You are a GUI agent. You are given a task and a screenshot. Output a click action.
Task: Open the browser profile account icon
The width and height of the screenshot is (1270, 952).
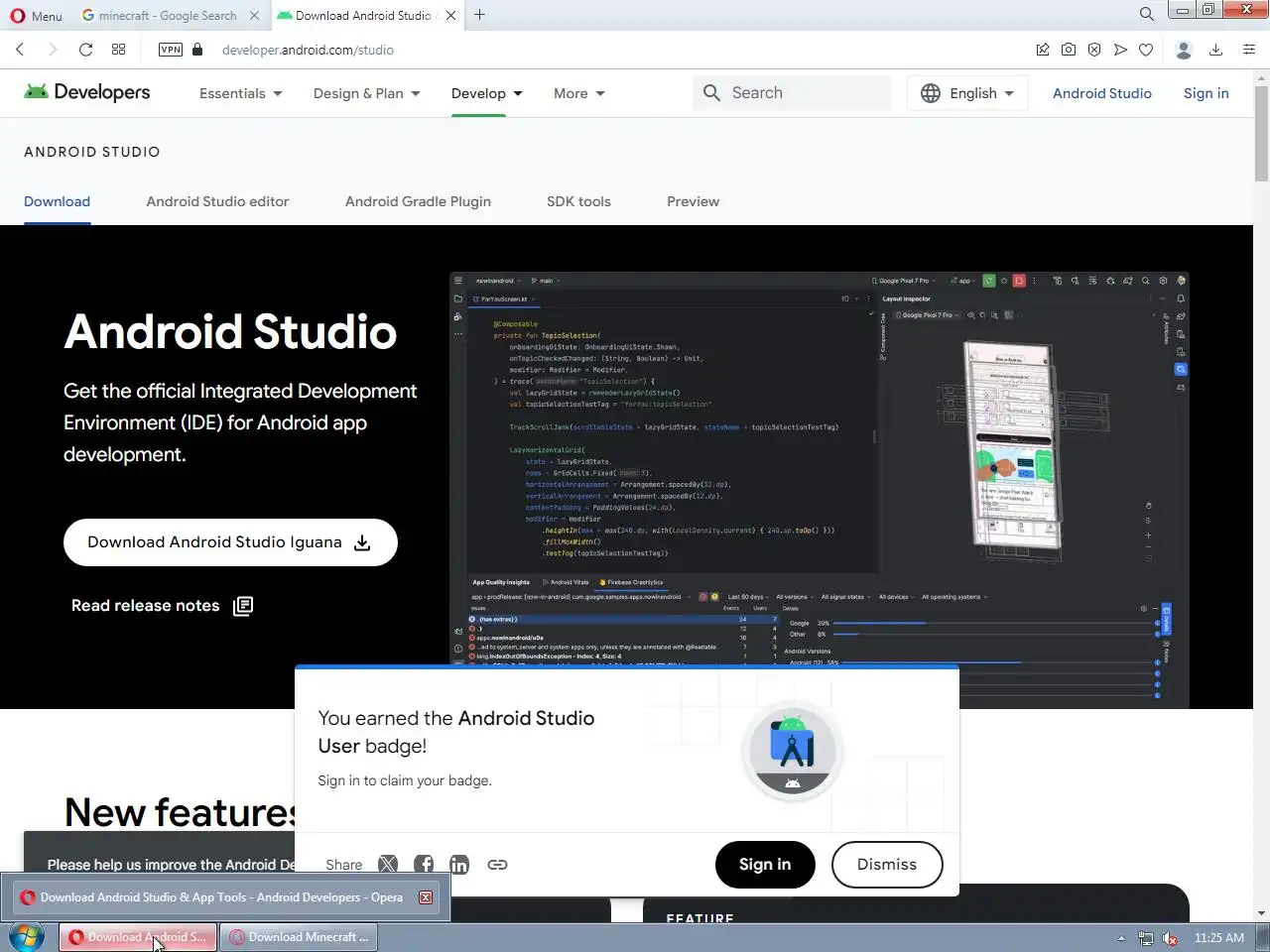tap(1183, 50)
